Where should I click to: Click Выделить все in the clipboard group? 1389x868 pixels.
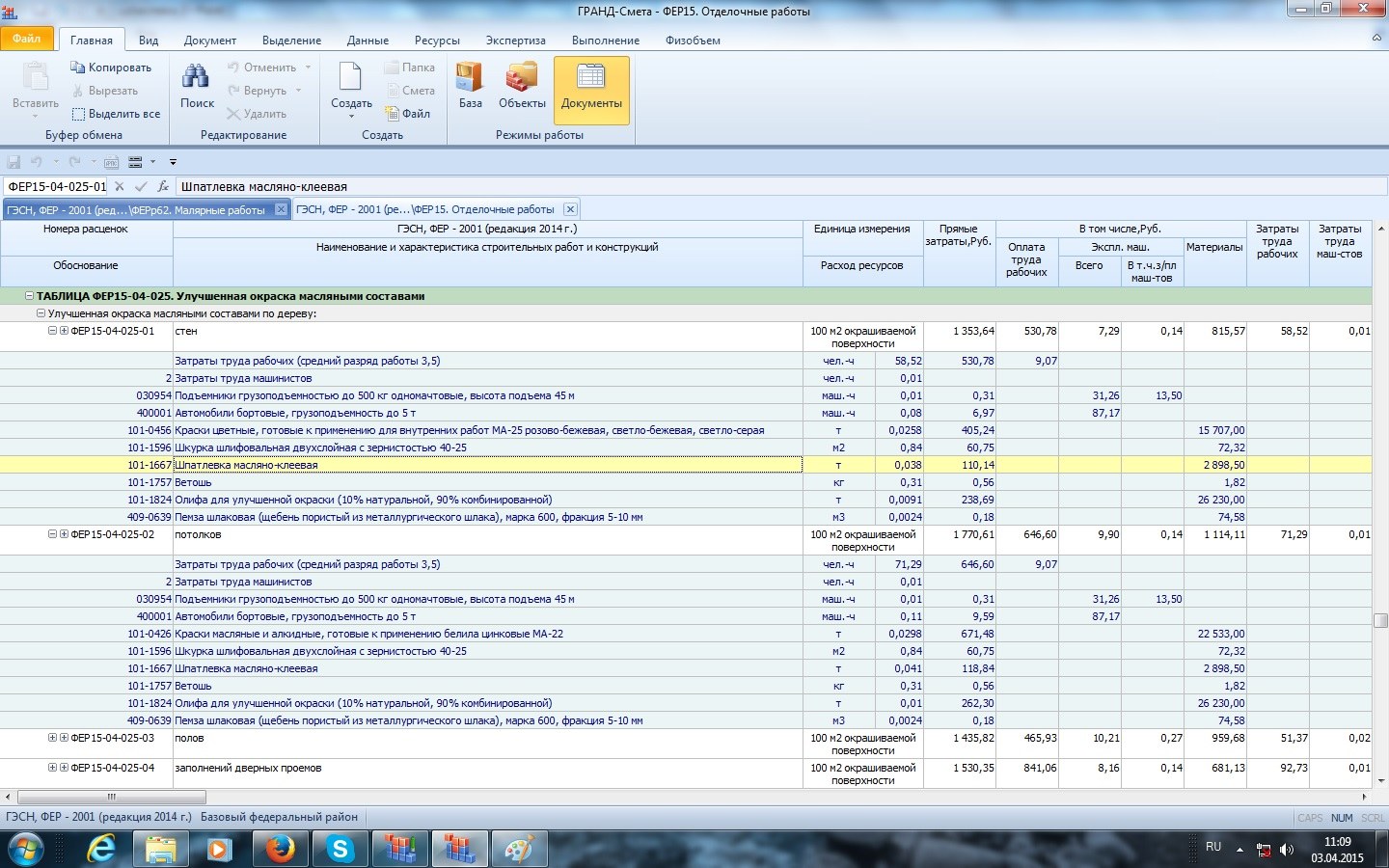(x=116, y=114)
